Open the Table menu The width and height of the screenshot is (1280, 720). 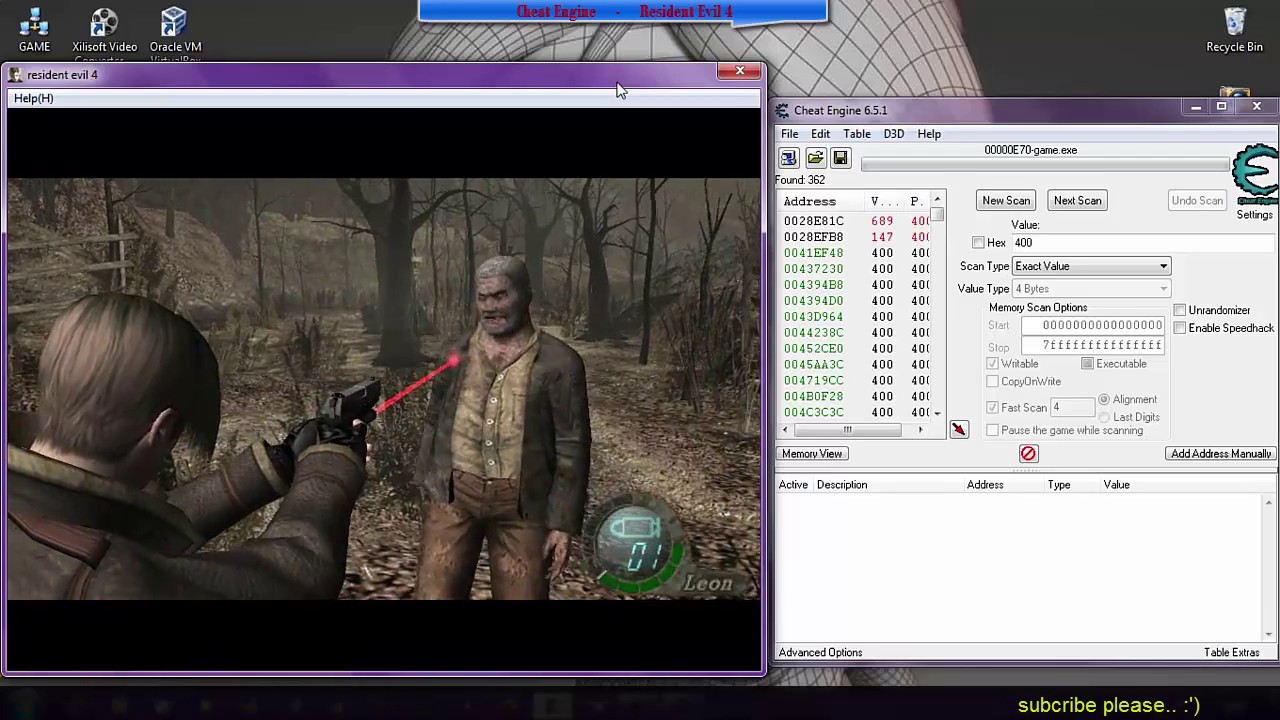(856, 134)
